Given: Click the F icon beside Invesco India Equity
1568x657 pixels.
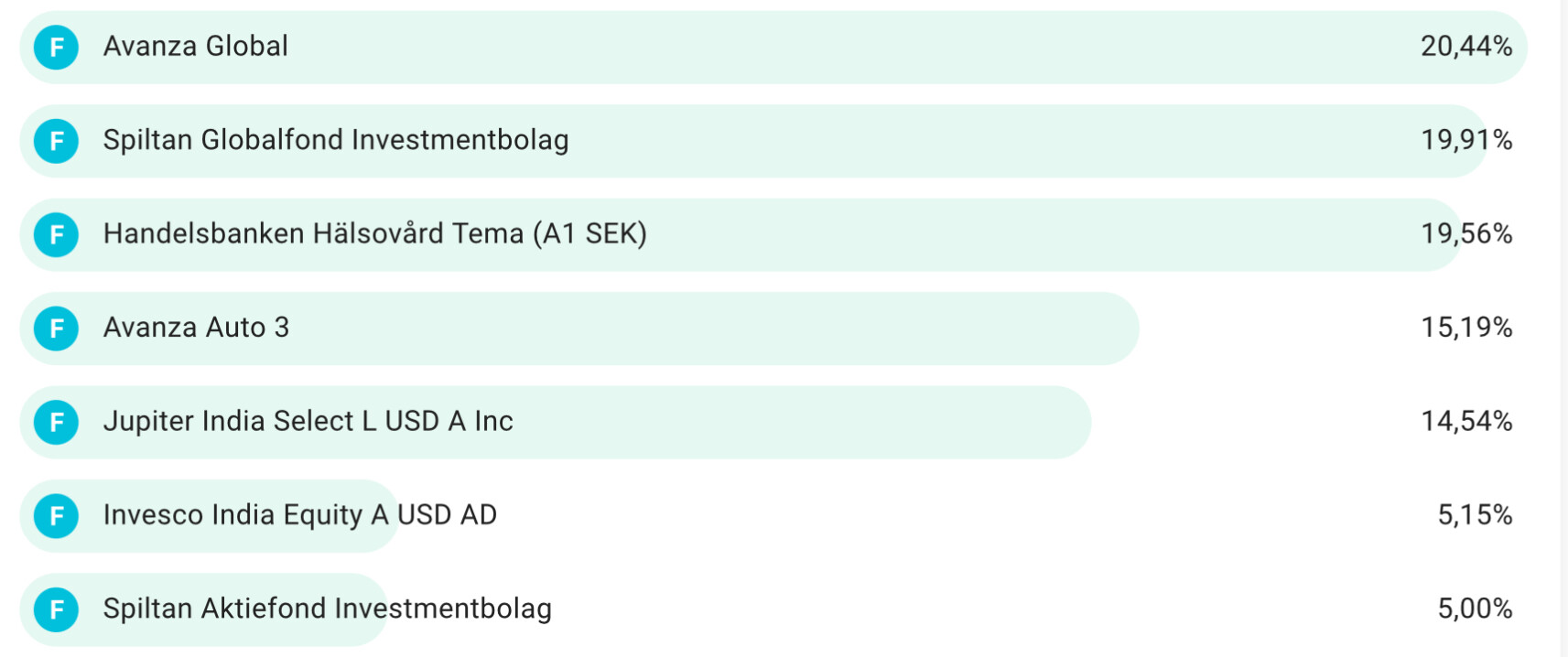Looking at the screenshot, I should [57, 516].
